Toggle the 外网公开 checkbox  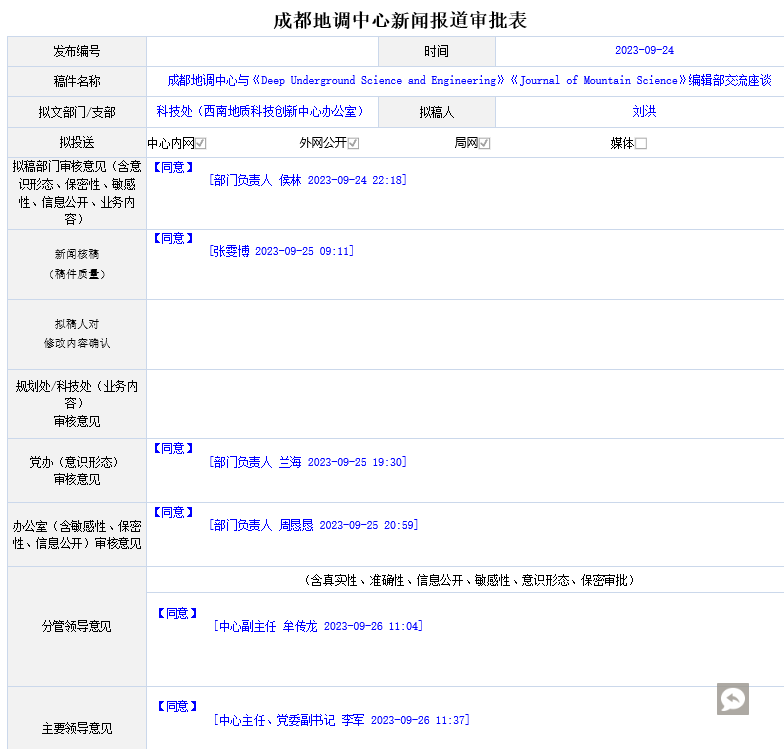tap(353, 143)
